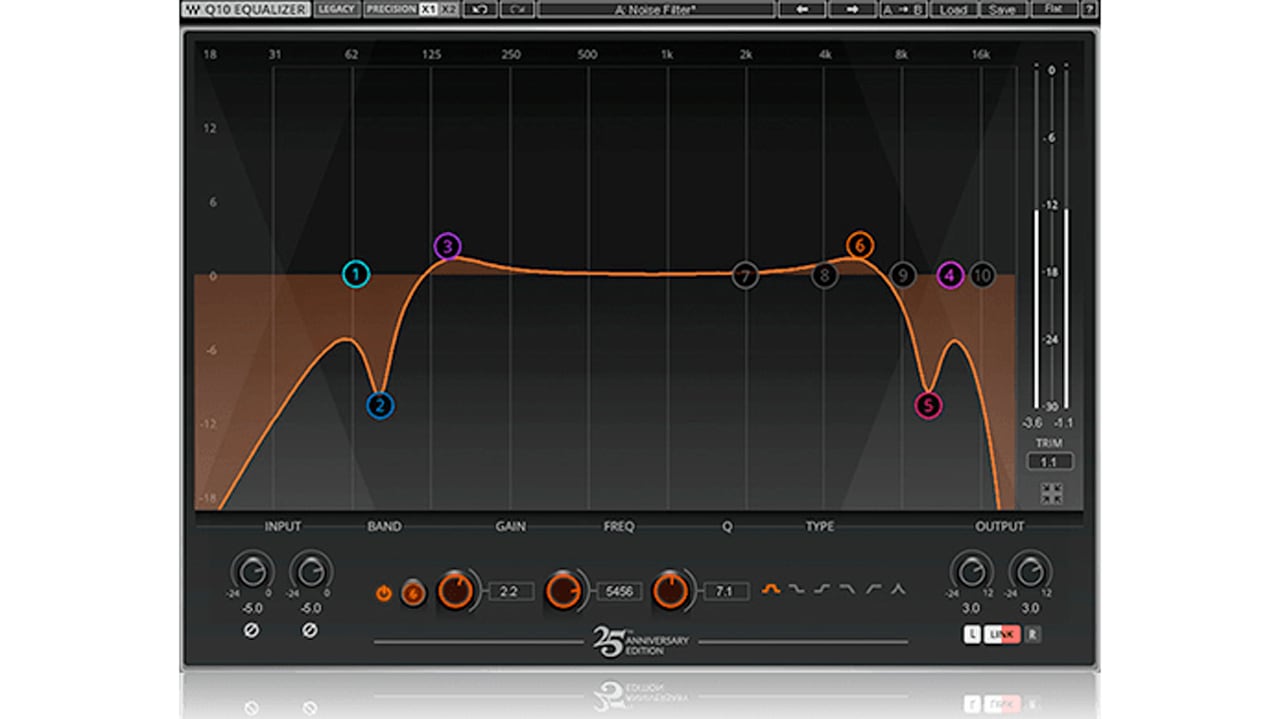Click the frequency value field 5456

click(619, 592)
